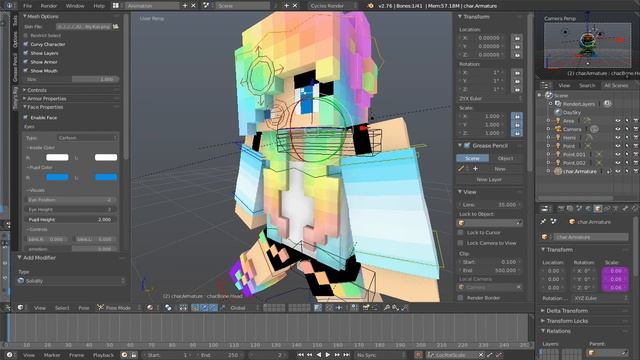
Task: Click the char.Armature icon in outliner
Action: 558,171
